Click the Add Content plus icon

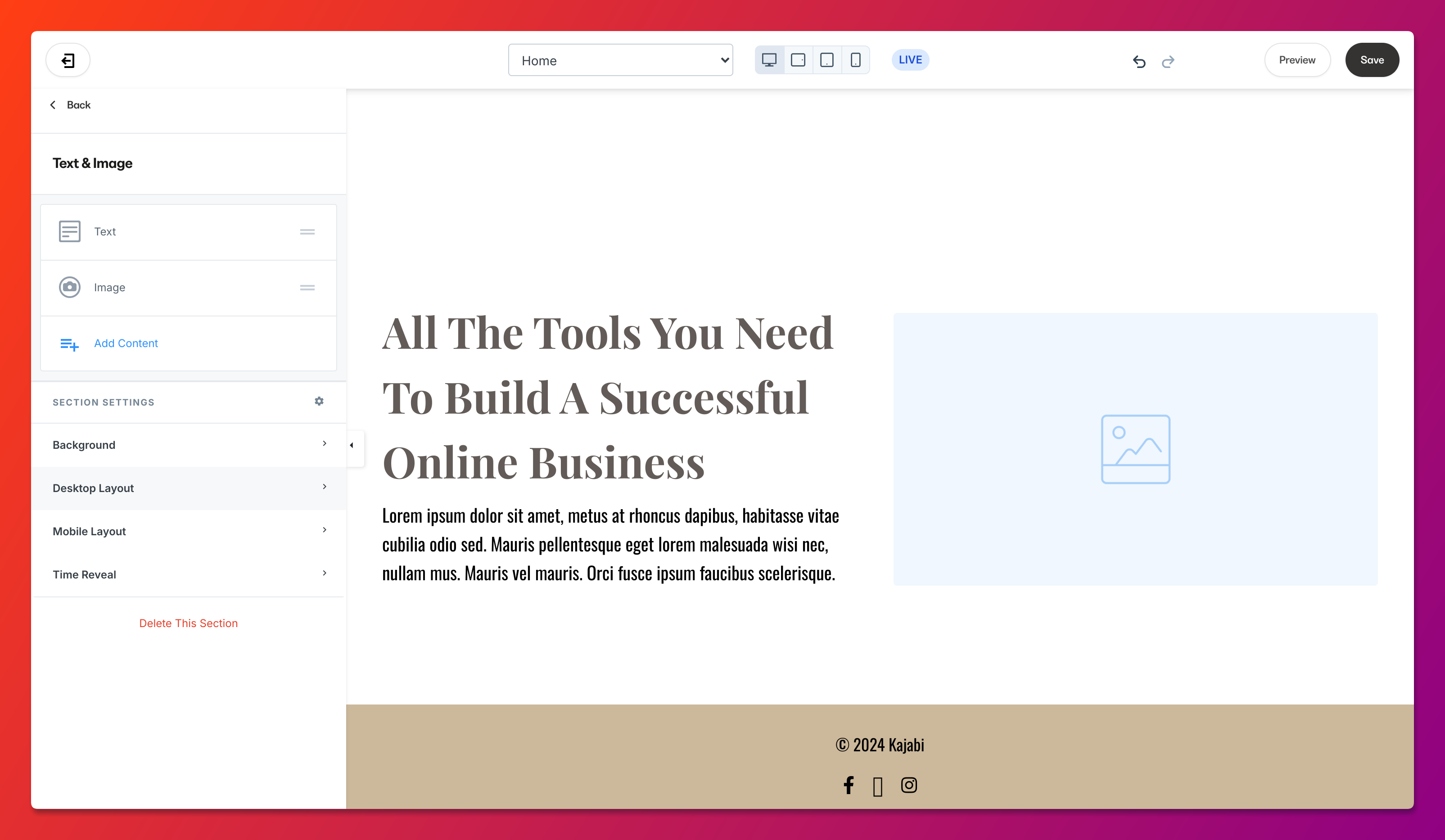click(x=69, y=344)
